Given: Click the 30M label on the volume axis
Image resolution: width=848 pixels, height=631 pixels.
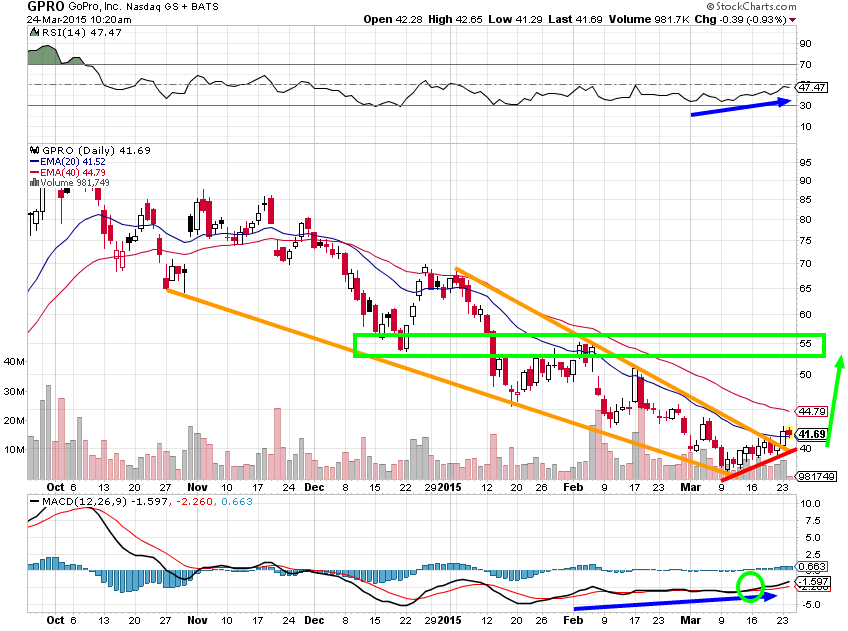Looking at the screenshot, I should tap(14, 391).
